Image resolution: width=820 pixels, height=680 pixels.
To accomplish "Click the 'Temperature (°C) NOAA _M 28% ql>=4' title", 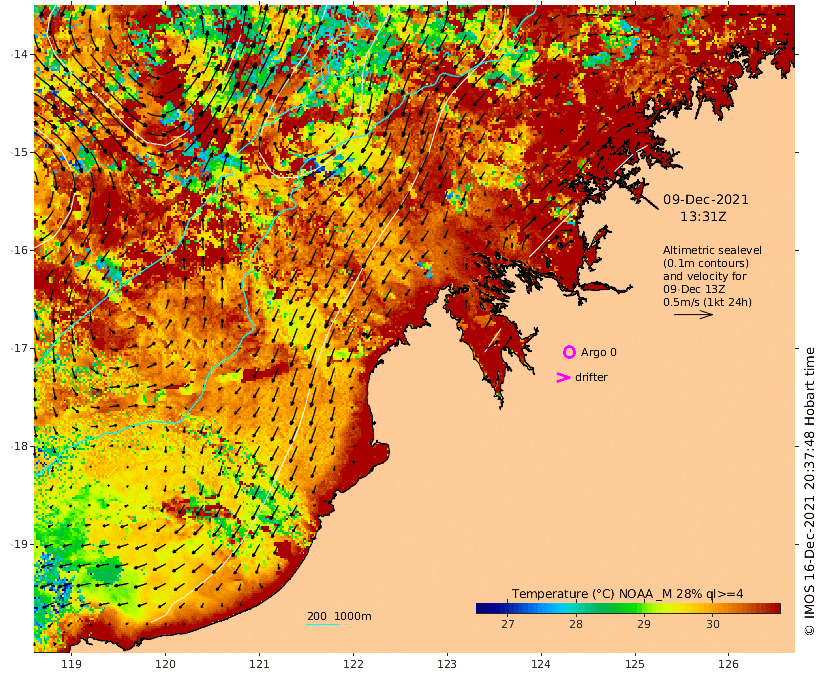I will coord(628,594).
